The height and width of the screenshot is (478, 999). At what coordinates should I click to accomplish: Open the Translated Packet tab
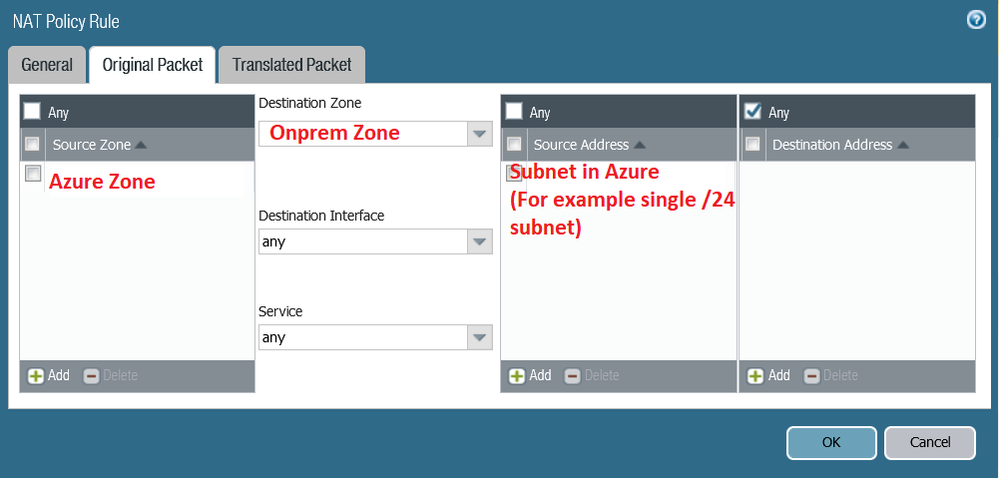pyautogui.click(x=291, y=65)
